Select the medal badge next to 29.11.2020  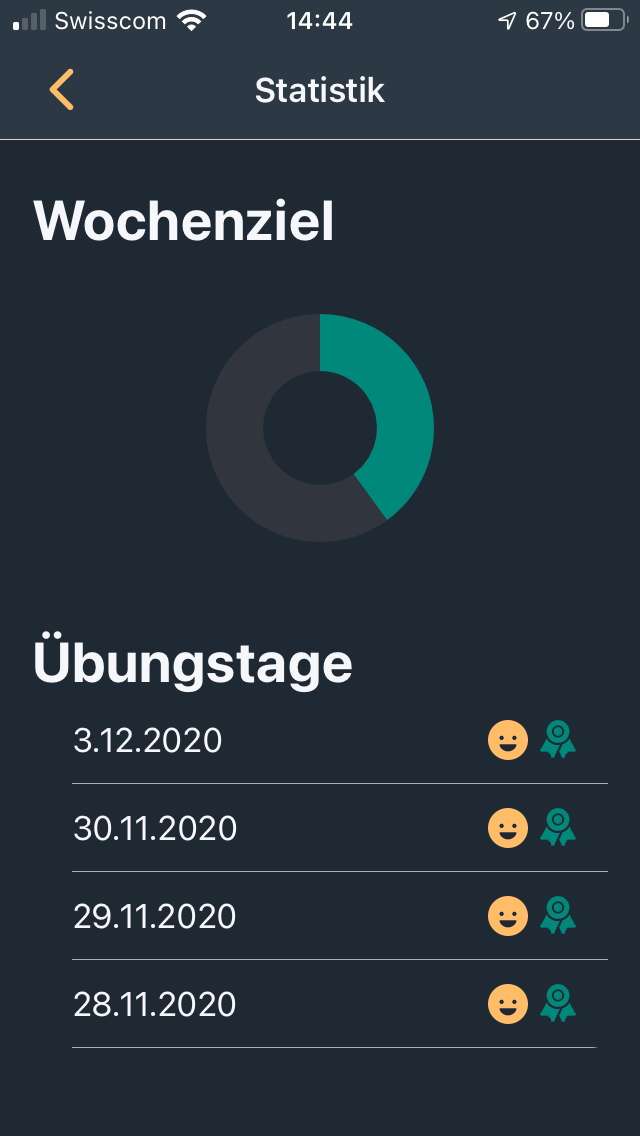click(x=560, y=916)
